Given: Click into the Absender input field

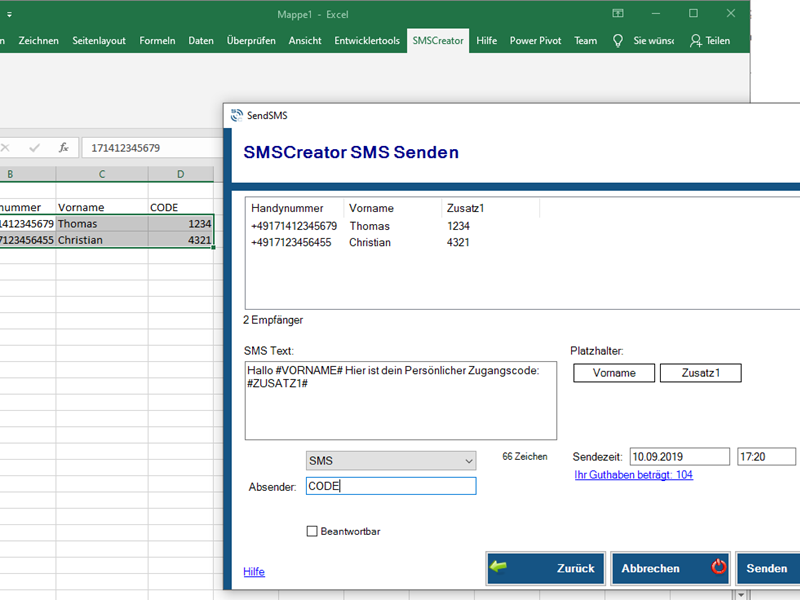Looking at the screenshot, I should pos(391,486).
